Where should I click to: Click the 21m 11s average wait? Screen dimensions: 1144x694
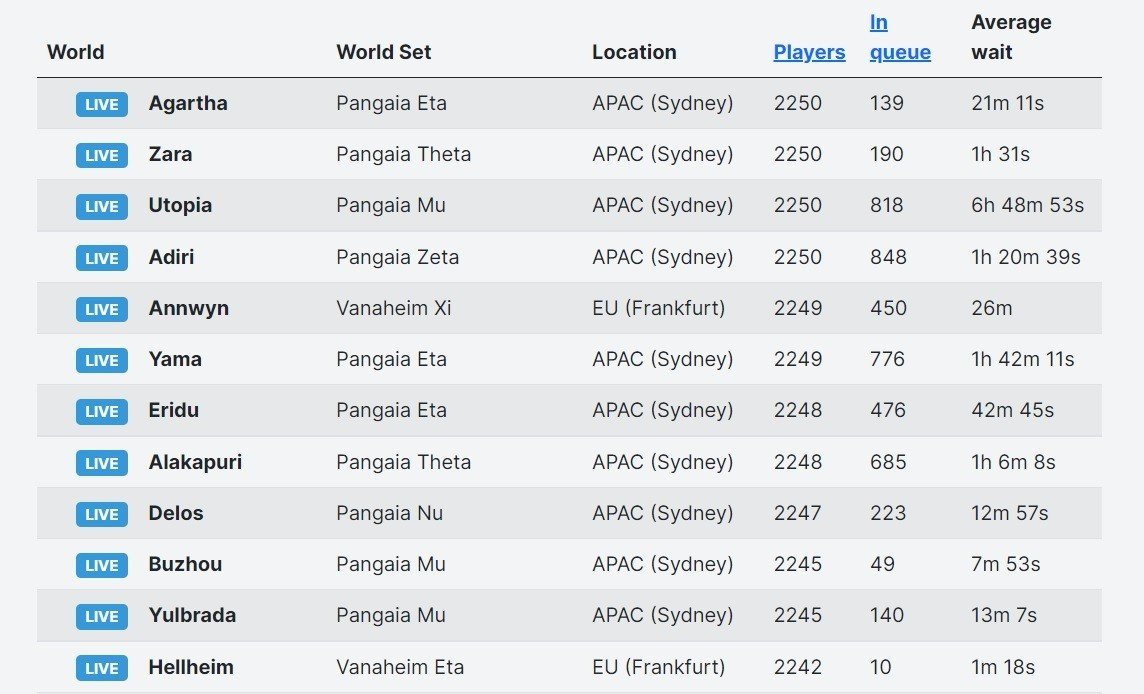coord(1008,104)
